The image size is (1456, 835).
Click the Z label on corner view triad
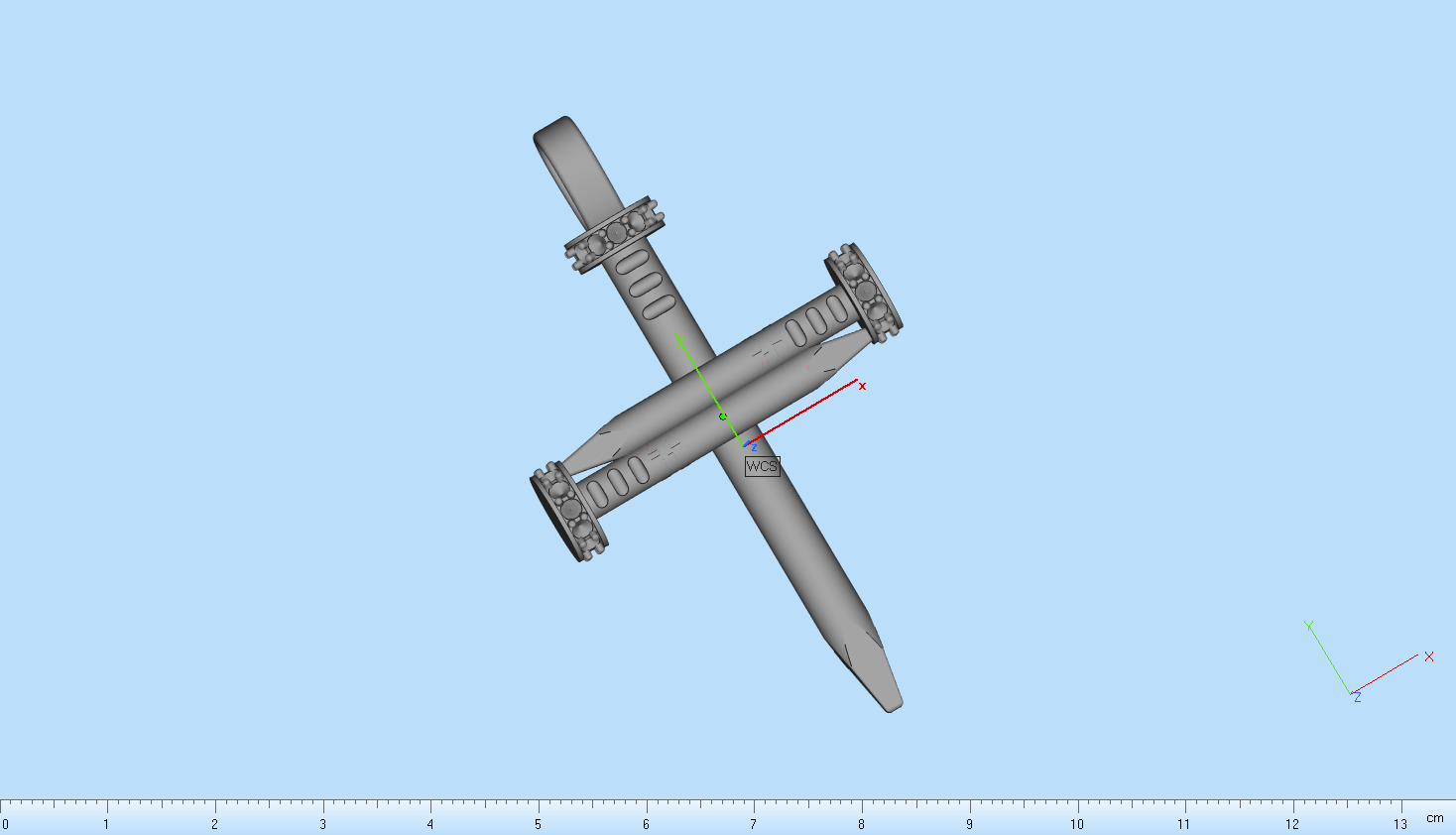[x=1356, y=697]
